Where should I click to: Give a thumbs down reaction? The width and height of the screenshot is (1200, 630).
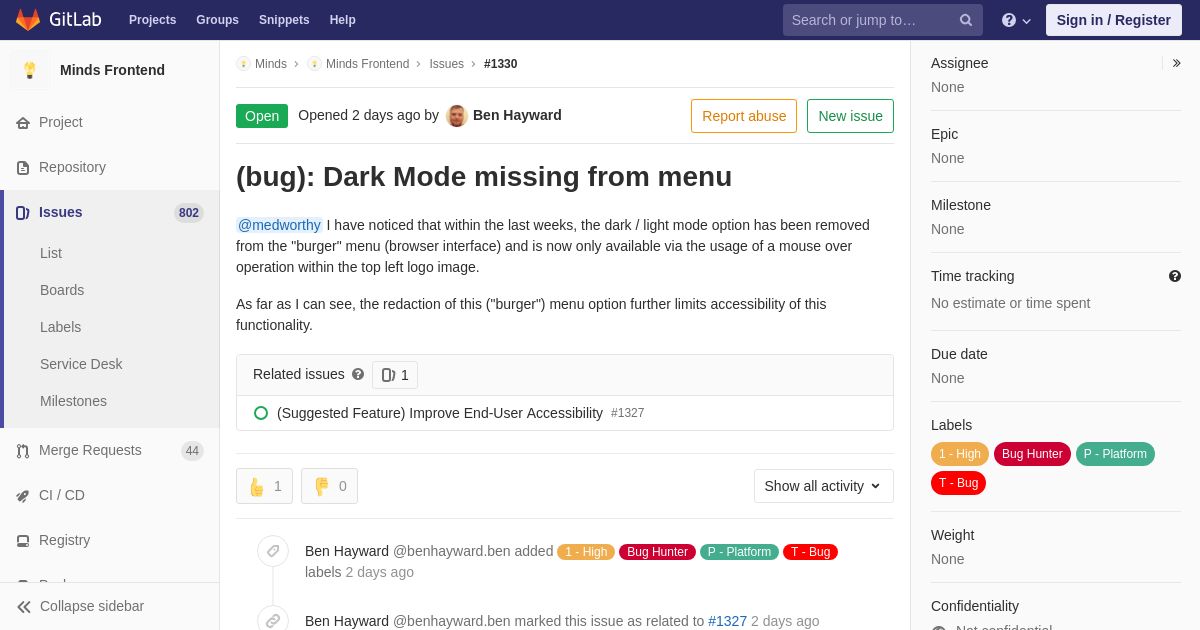pos(329,486)
